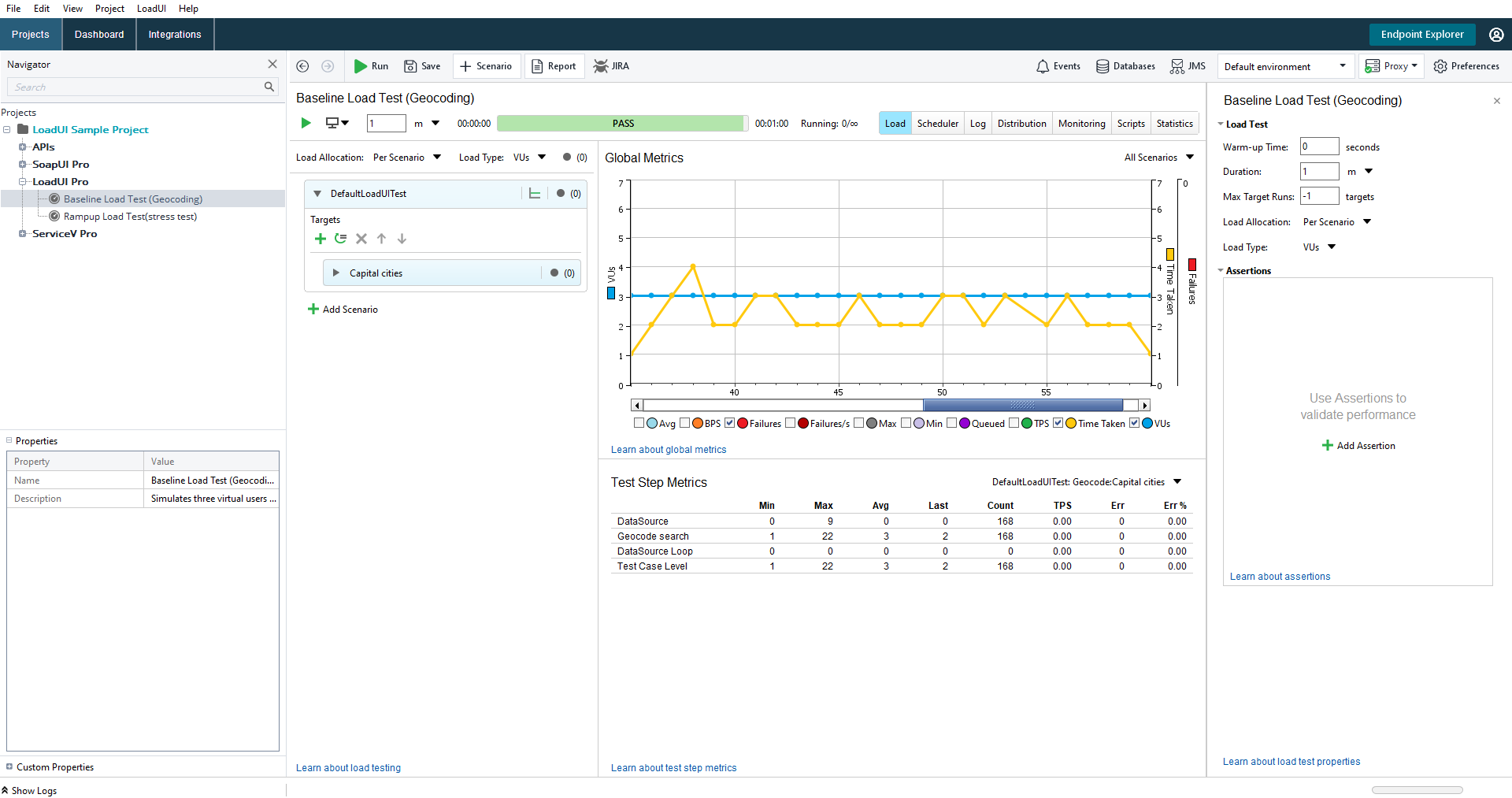Viewport: 1512px width, 798px height.
Task: Close the Navigator panel
Action: click(x=272, y=64)
